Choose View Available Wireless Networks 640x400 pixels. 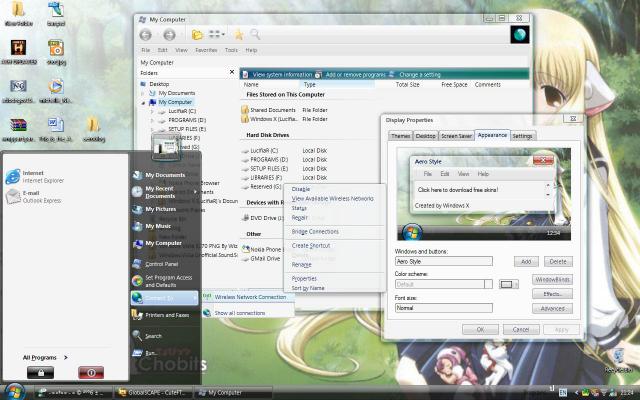(333, 198)
